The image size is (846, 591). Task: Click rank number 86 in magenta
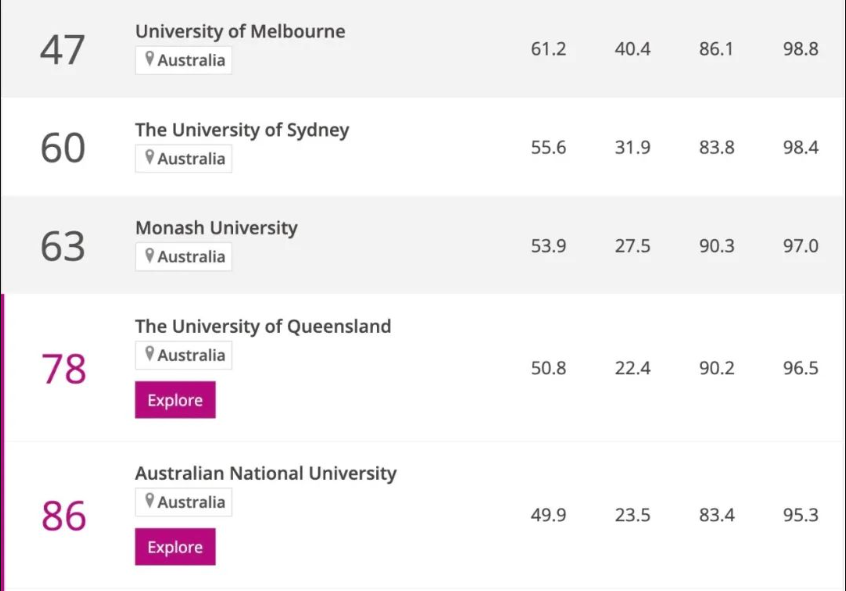tap(63, 516)
